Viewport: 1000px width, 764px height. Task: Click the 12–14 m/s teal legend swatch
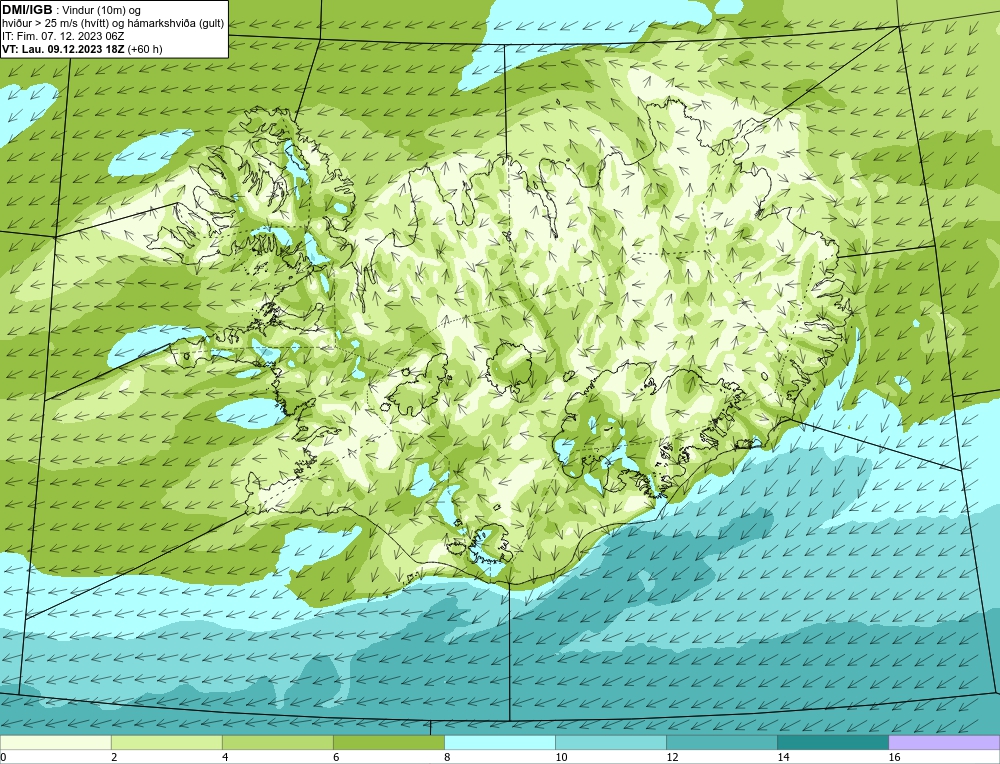tap(721, 742)
